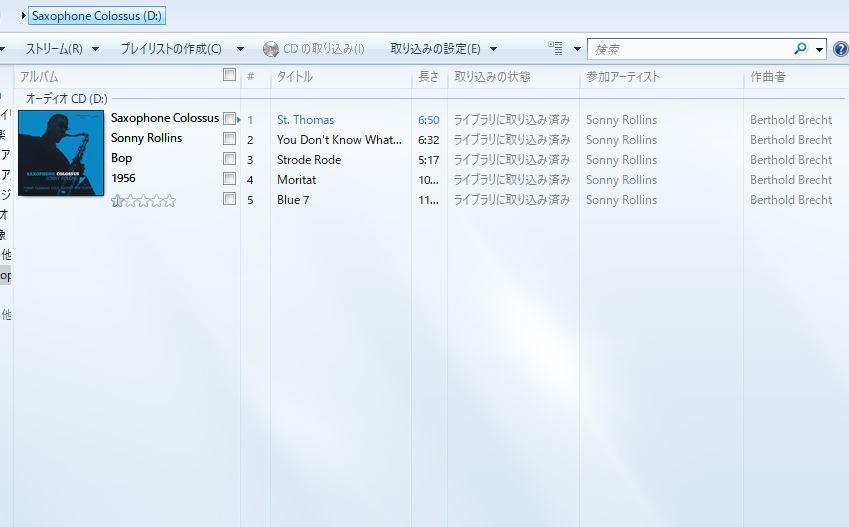
Task: Toggle checkbox for track 1 St. Thomas
Action: 230,119
